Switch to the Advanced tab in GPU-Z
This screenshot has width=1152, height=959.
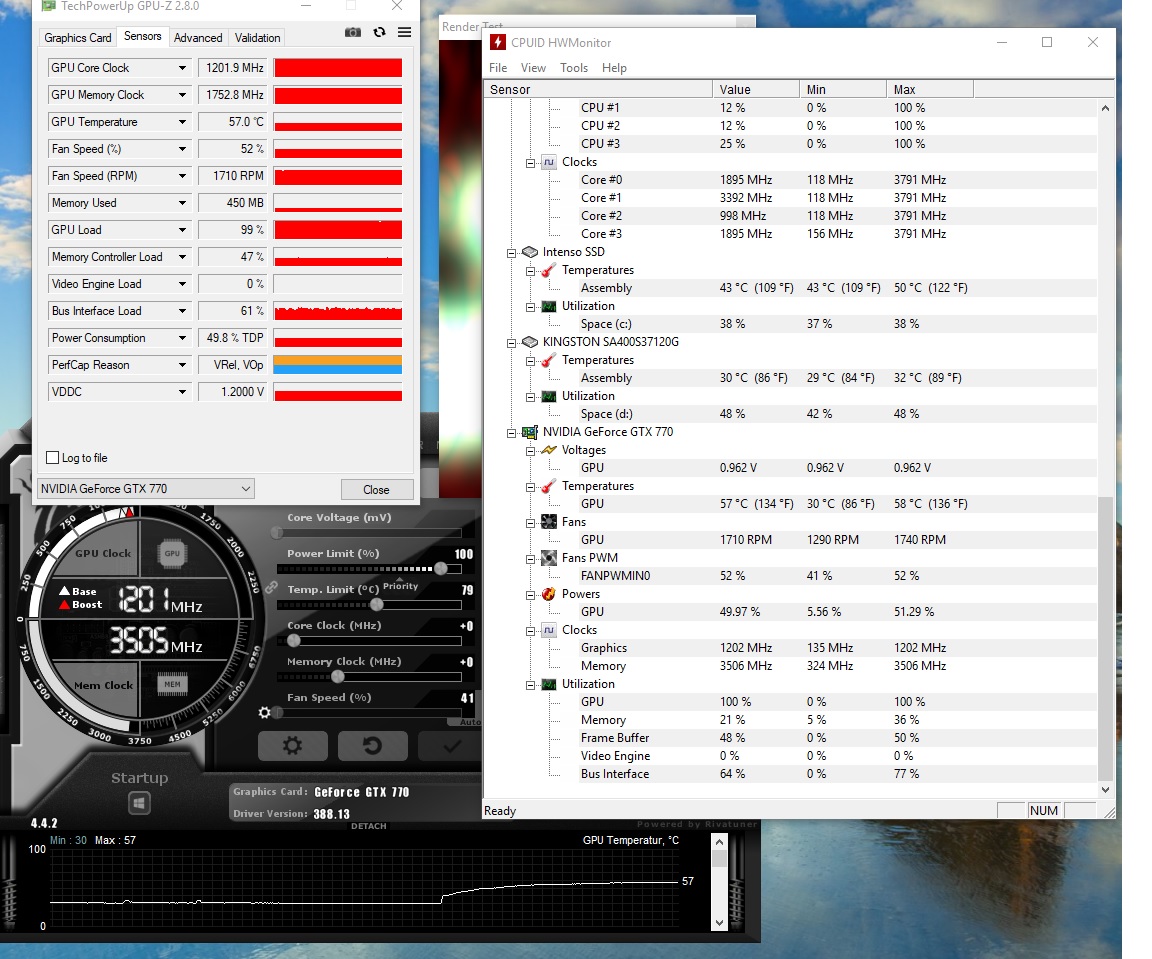[x=198, y=37]
